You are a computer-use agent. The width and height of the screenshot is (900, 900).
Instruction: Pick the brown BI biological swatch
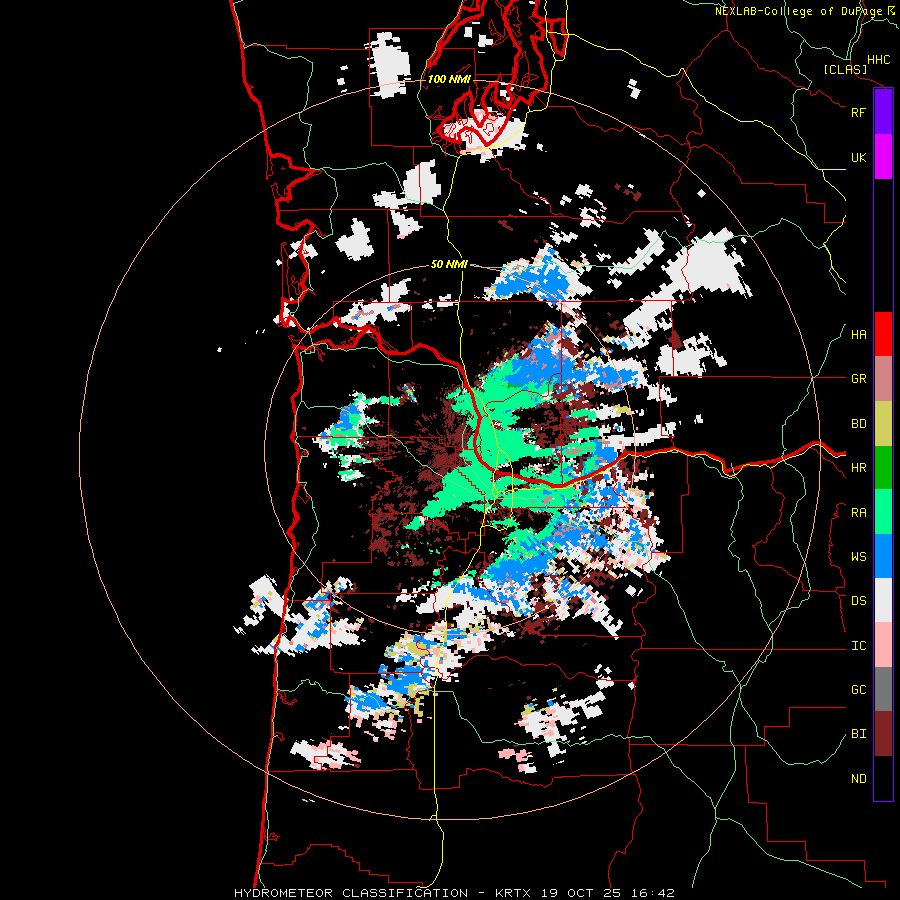point(883,734)
